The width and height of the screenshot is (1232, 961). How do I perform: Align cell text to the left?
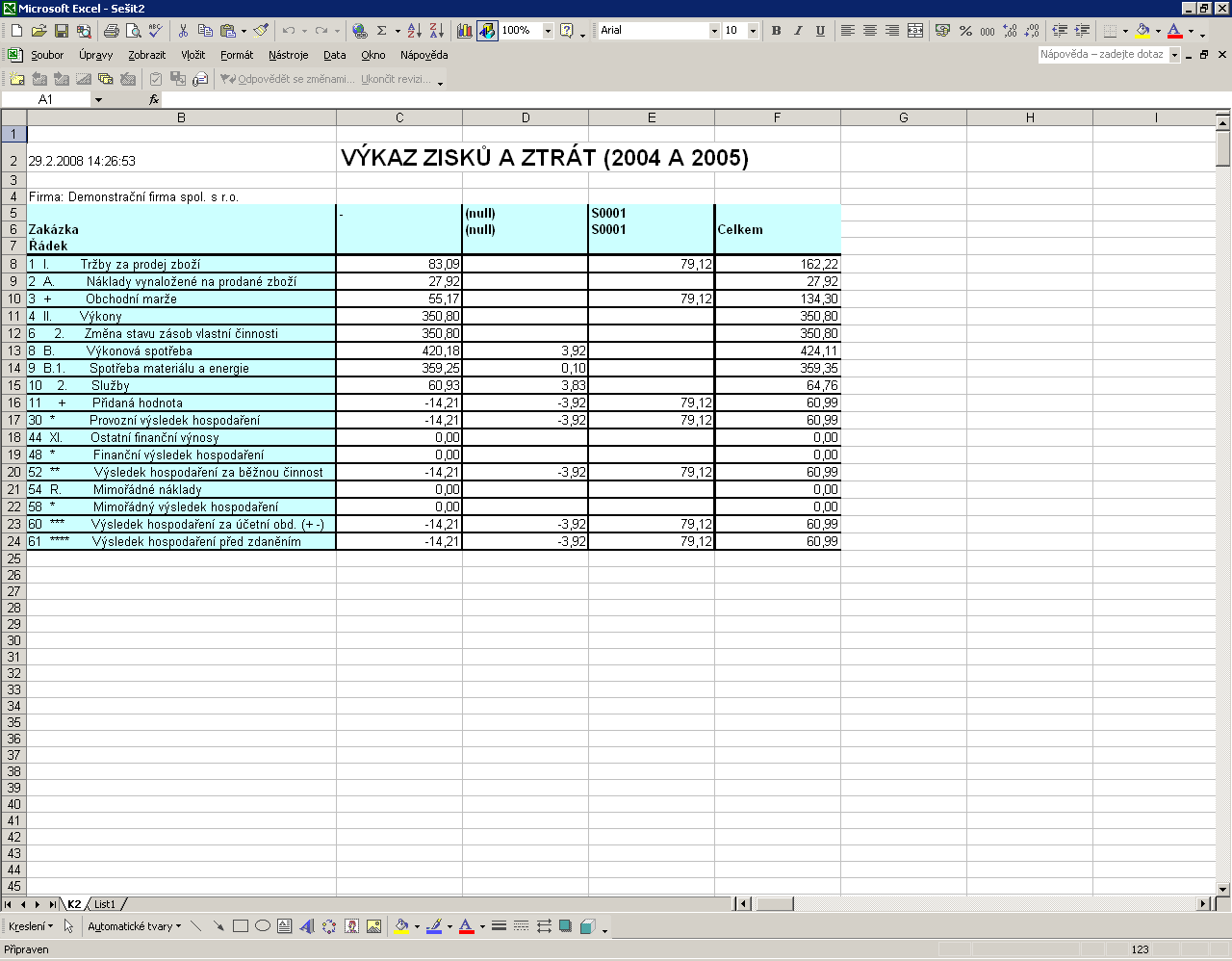(x=848, y=31)
